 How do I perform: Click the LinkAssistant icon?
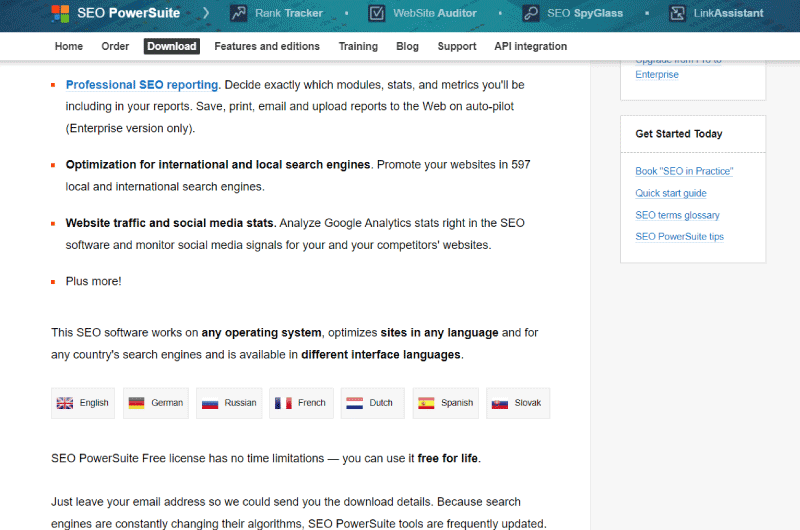[x=677, y=13]
